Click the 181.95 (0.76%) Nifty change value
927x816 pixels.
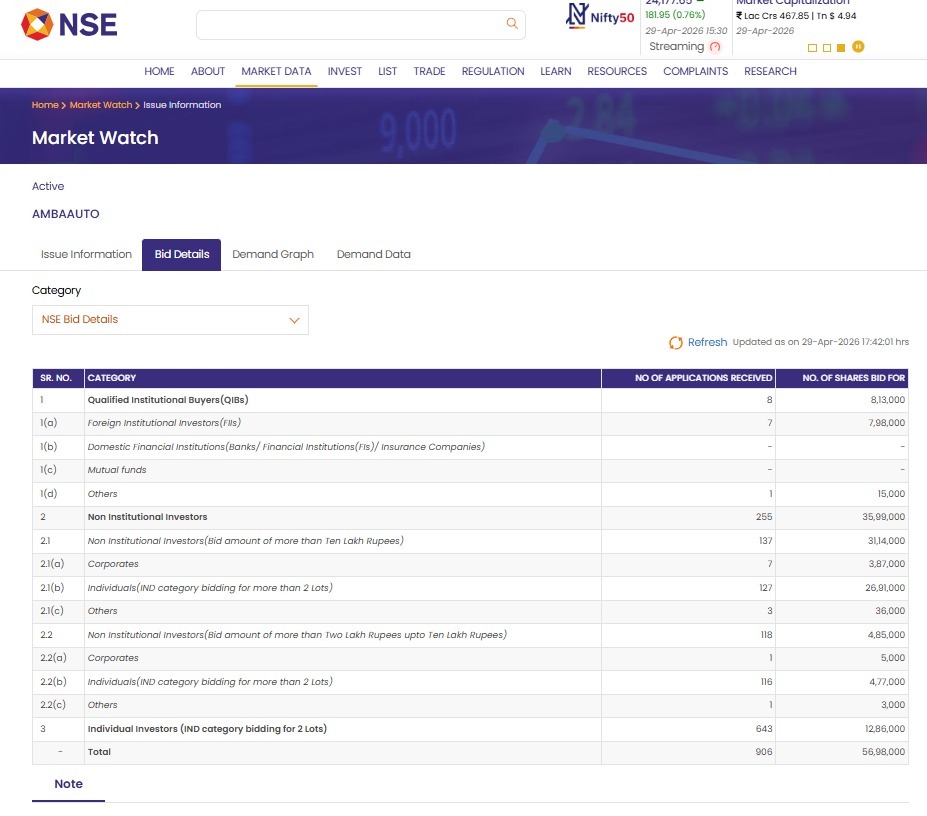(675, 15)
